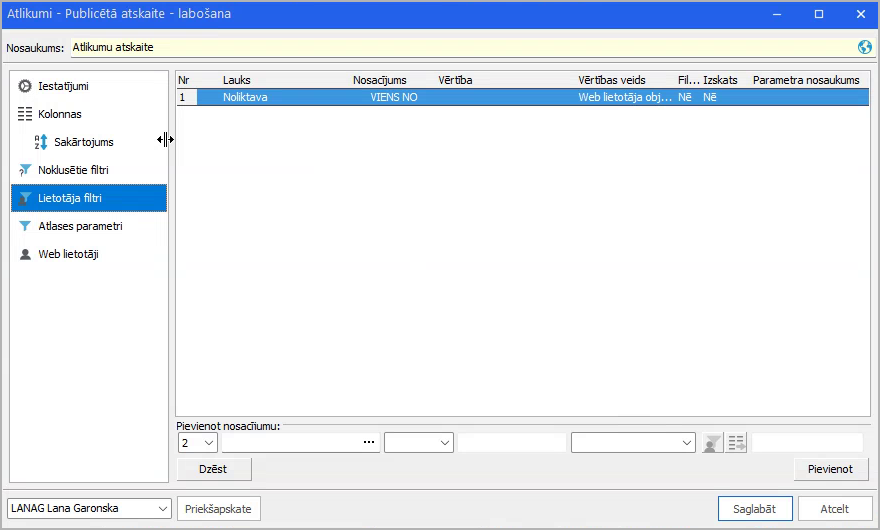Click the Priekšapskate button
Viewport: 880px width, 530px height.
coord(218,509)
